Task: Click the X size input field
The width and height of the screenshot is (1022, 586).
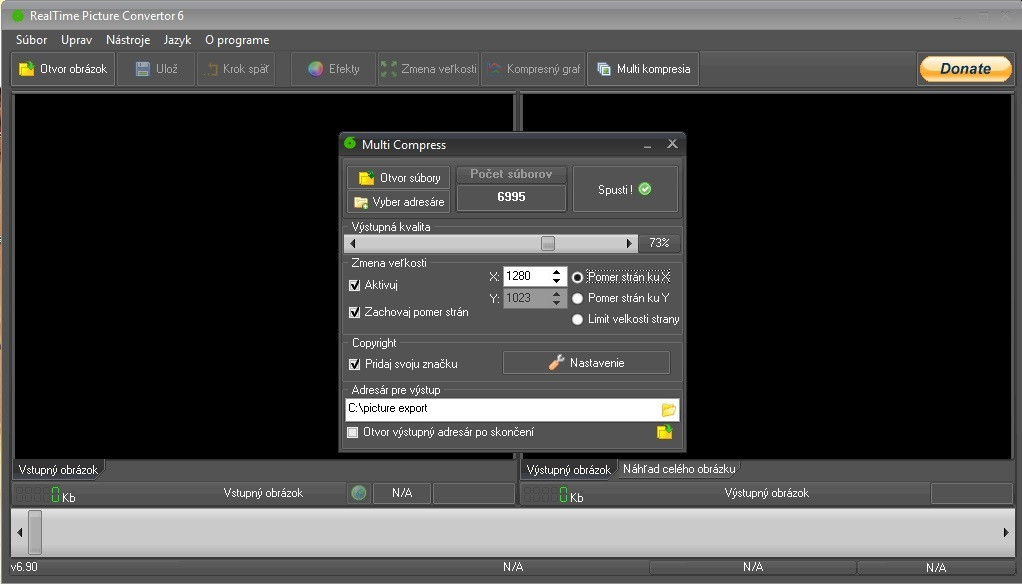Action: click(x=525, y=276)
